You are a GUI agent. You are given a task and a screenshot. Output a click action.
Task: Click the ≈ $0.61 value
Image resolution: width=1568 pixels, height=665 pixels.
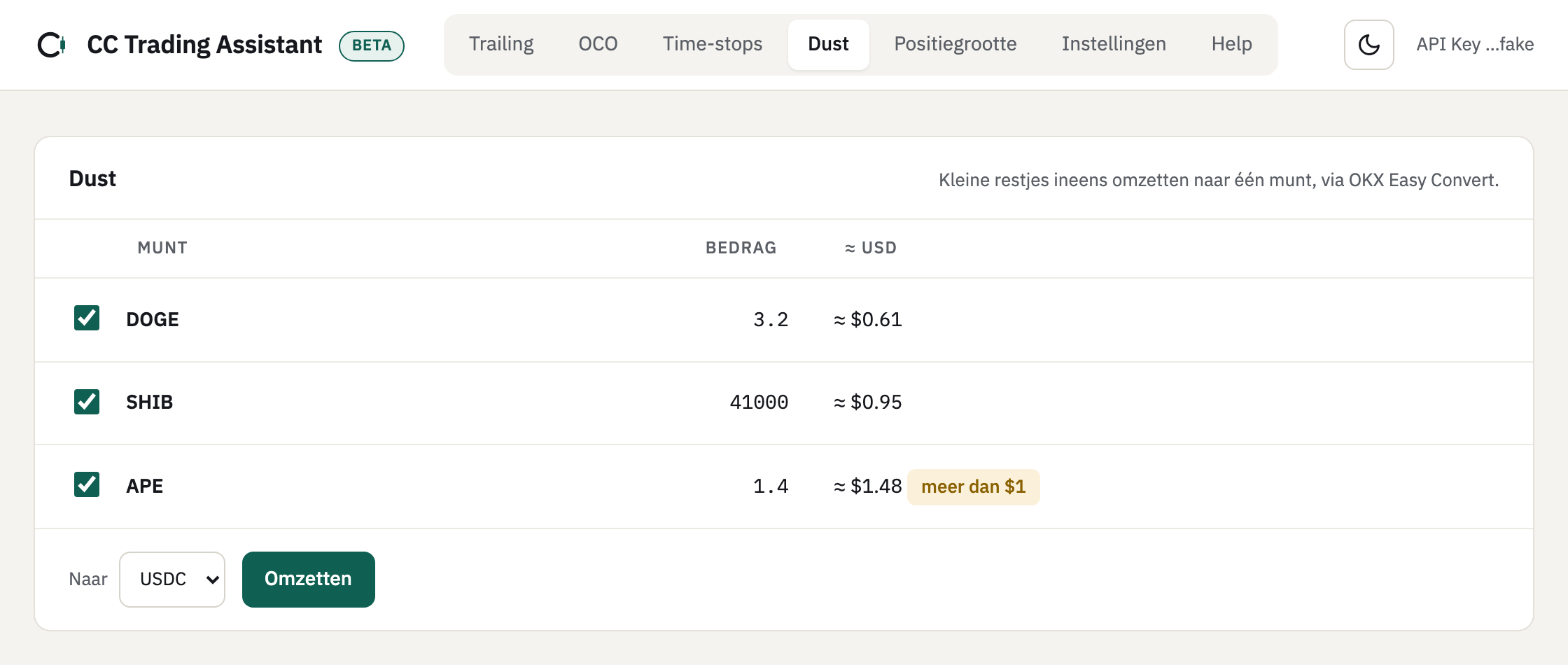pos(868,319)
